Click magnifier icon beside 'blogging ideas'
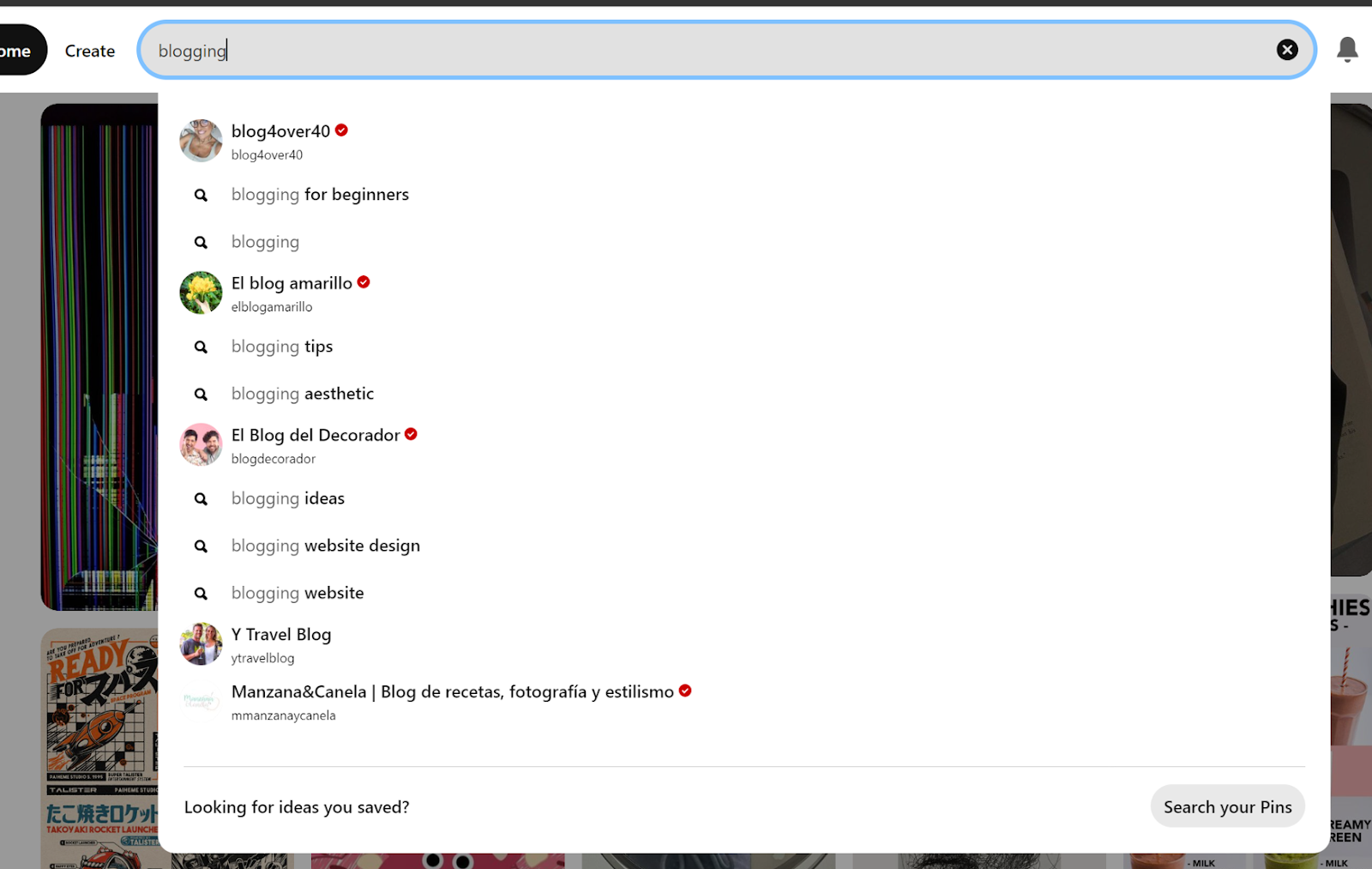The height and width of the screenshot is (869, 1372). click(x=201, y=499)
